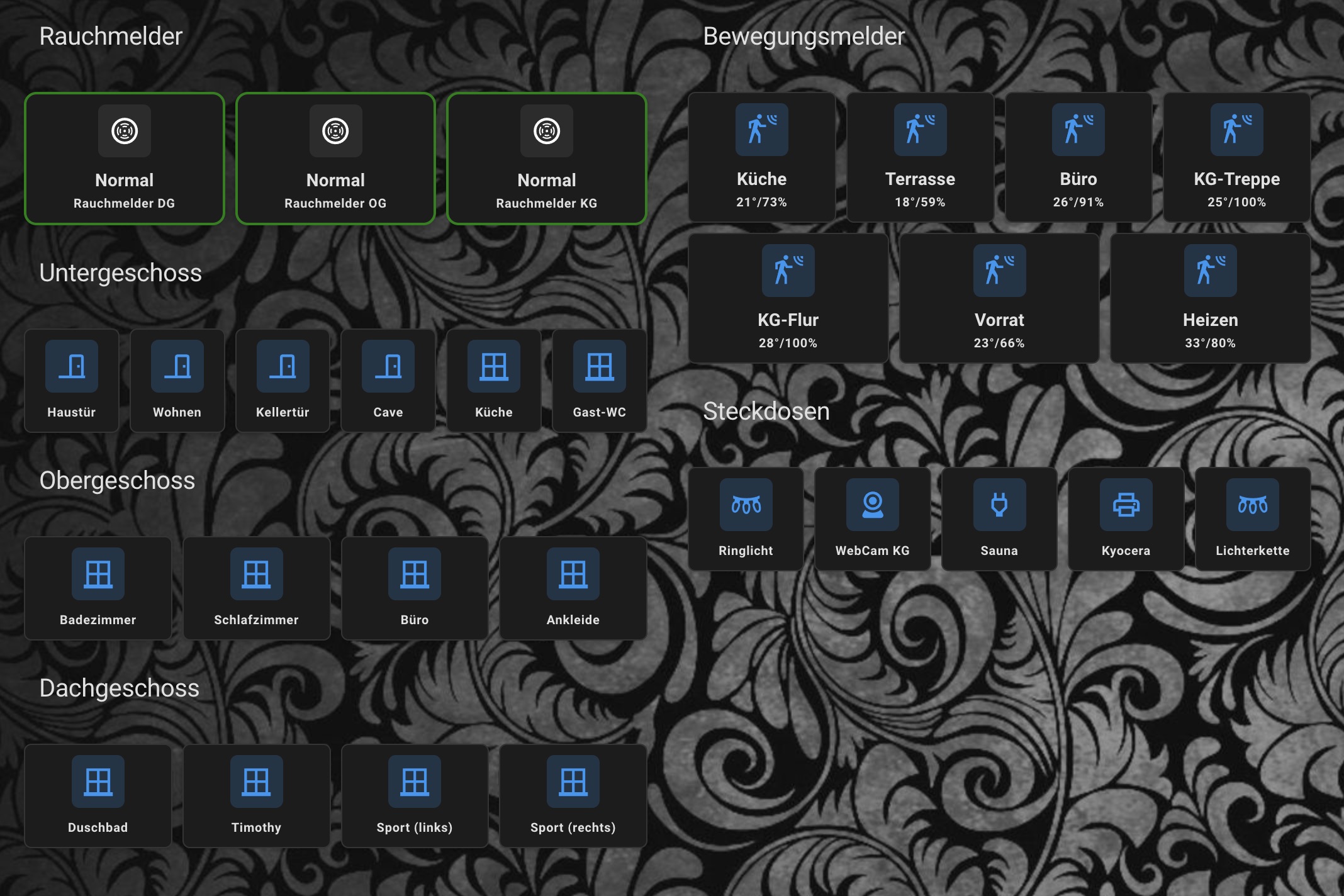Image resolution: width=1344 pixels, height=896 pixels.
Task: Toggle the WebCam KG power socket
Action: point(872,518)
